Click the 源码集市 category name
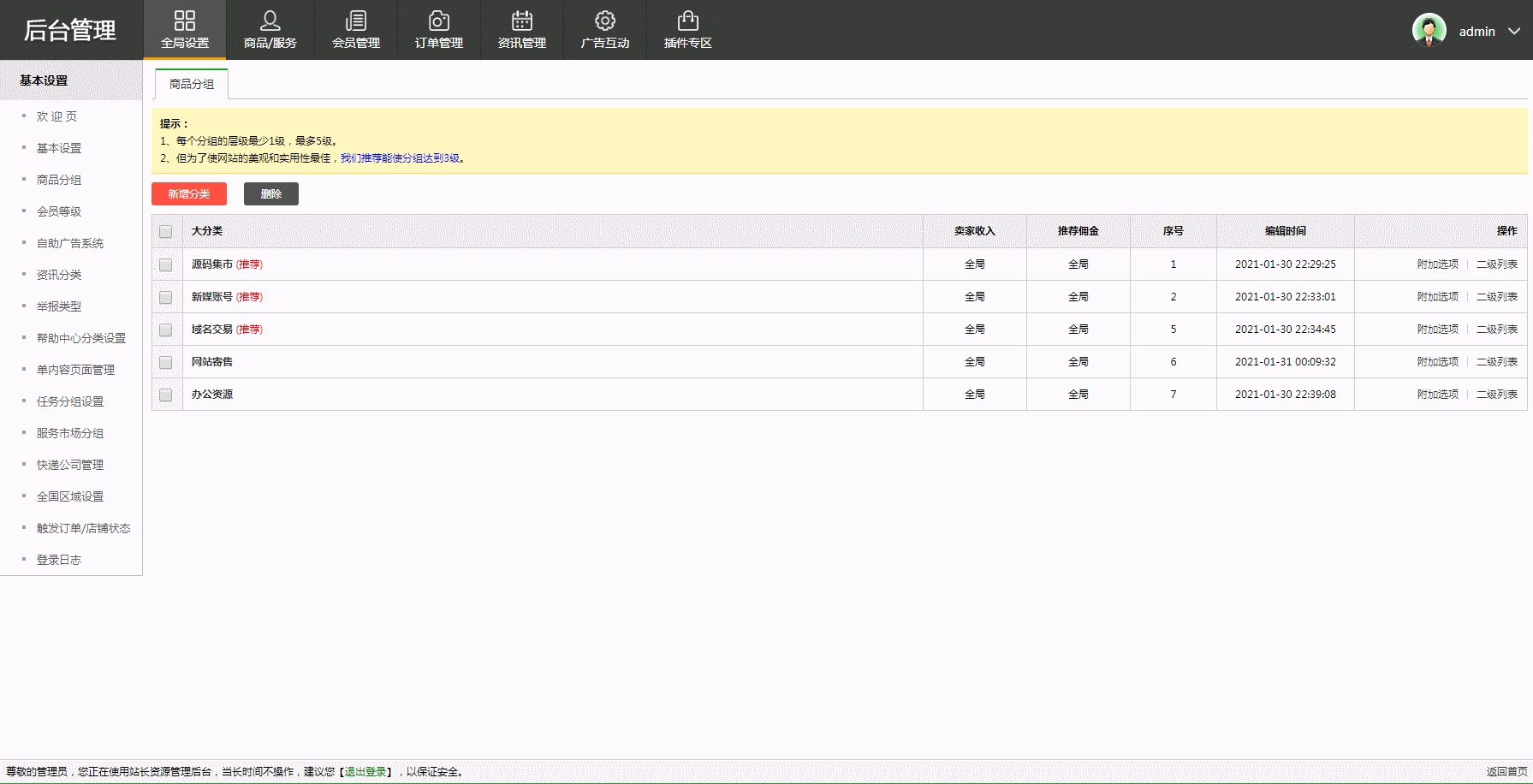The width and height of the screenshot is (1533, 784). click(x=212, y=264)
